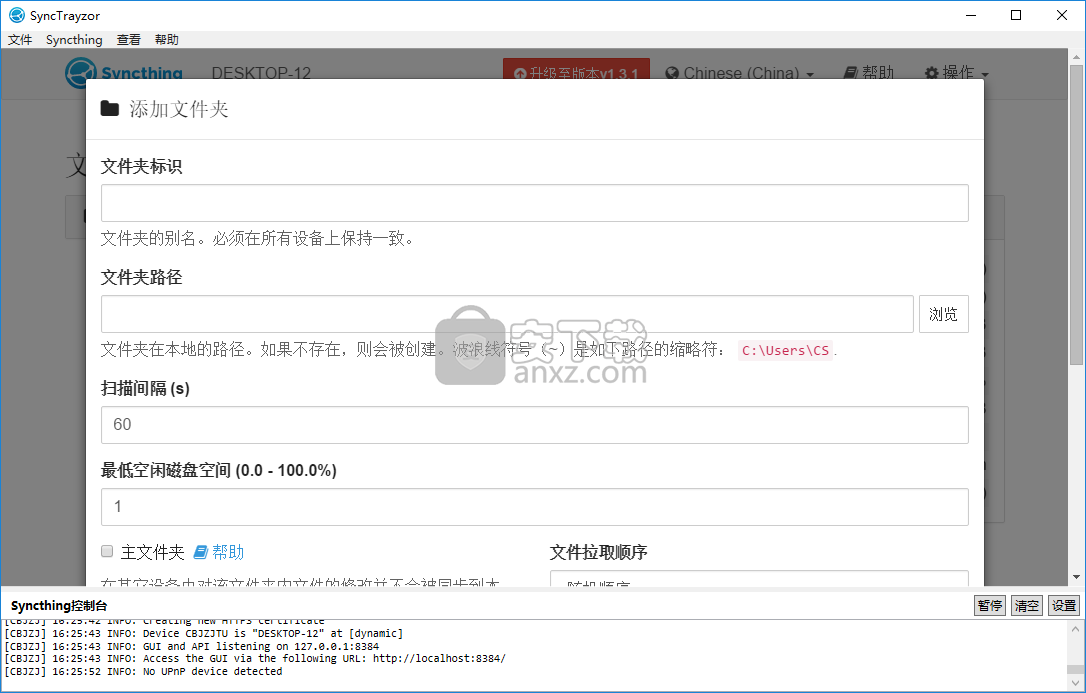Click the console scrollbar up arrow
Screen dimensions: 1086x693
point(1075,629)
